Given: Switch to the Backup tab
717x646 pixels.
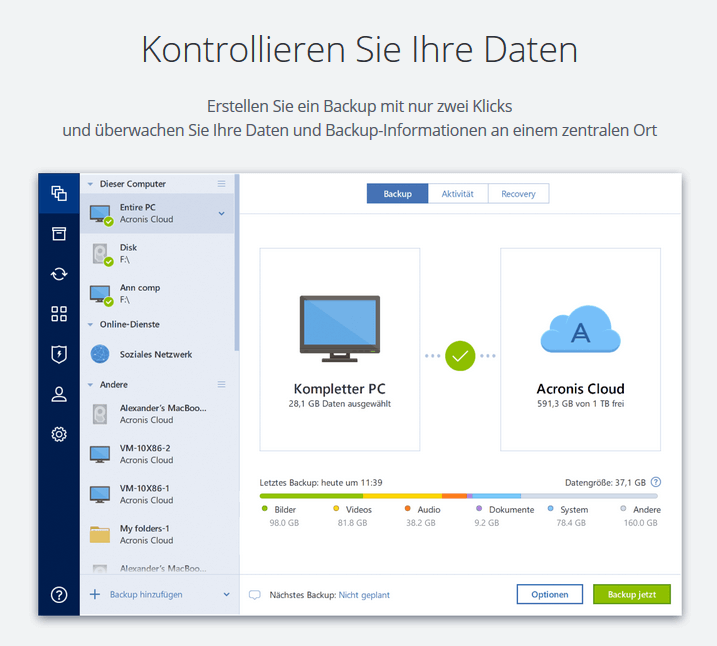Looking at the screenshot, I should coord(397,193).
